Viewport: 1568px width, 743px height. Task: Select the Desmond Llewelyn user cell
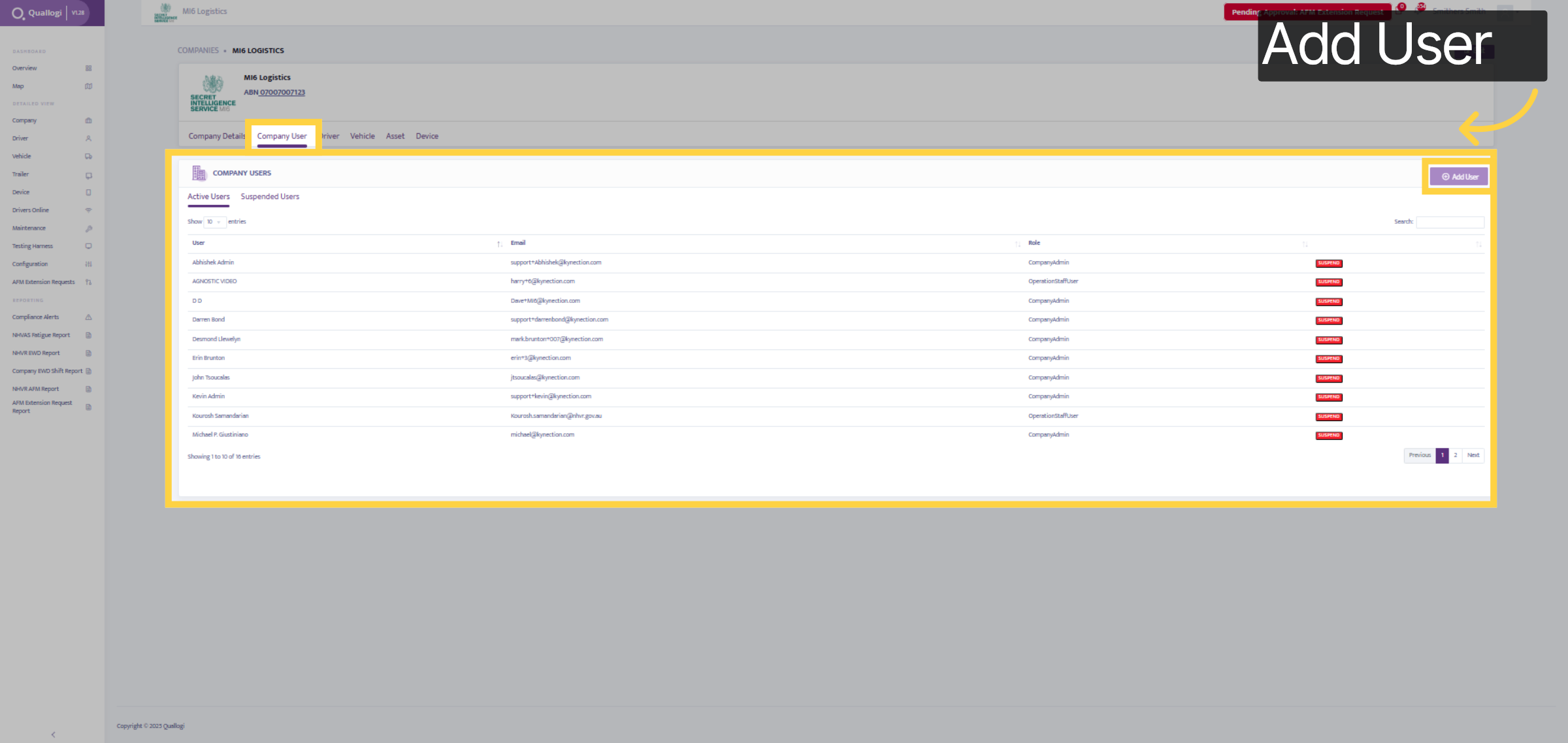click(x=216, y=340)
